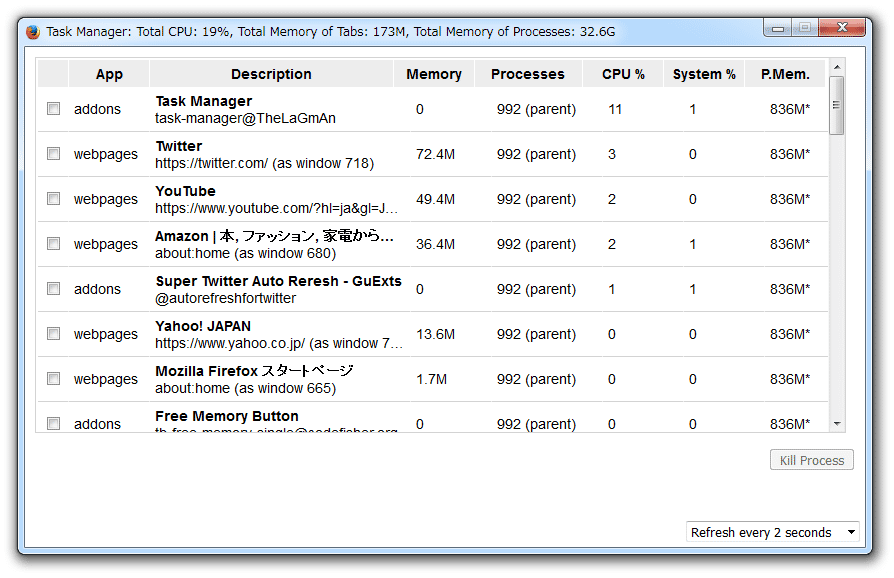Click the Mozilla Firefox start page title
Screen dimensions: 894x578
pos(254,371)
